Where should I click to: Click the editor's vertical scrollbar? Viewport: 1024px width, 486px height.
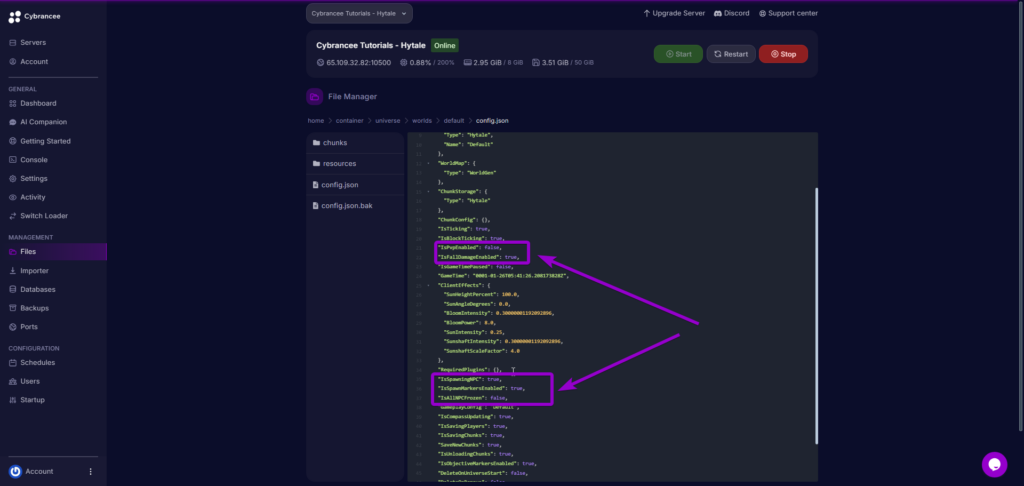pyautogui.click(x=816, y=300)
